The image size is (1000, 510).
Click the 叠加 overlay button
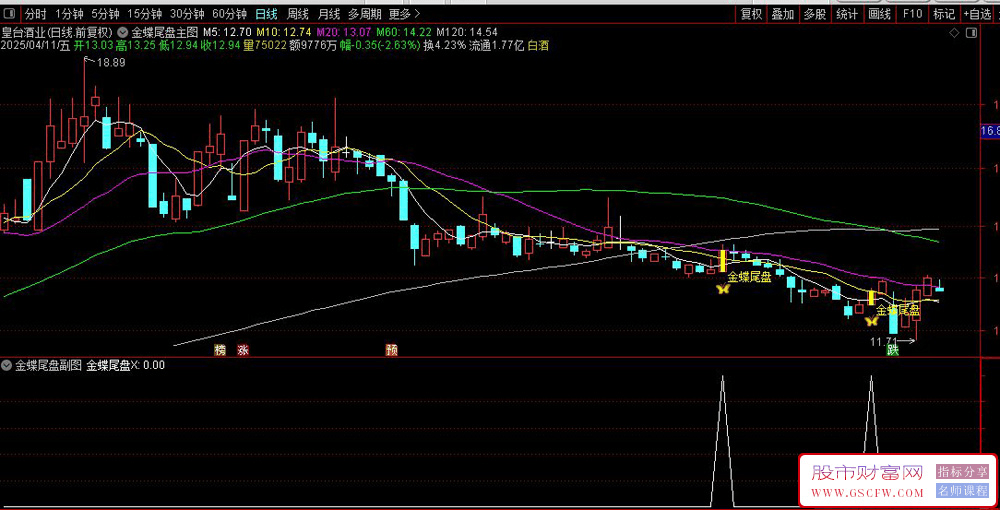coord(783,13)
